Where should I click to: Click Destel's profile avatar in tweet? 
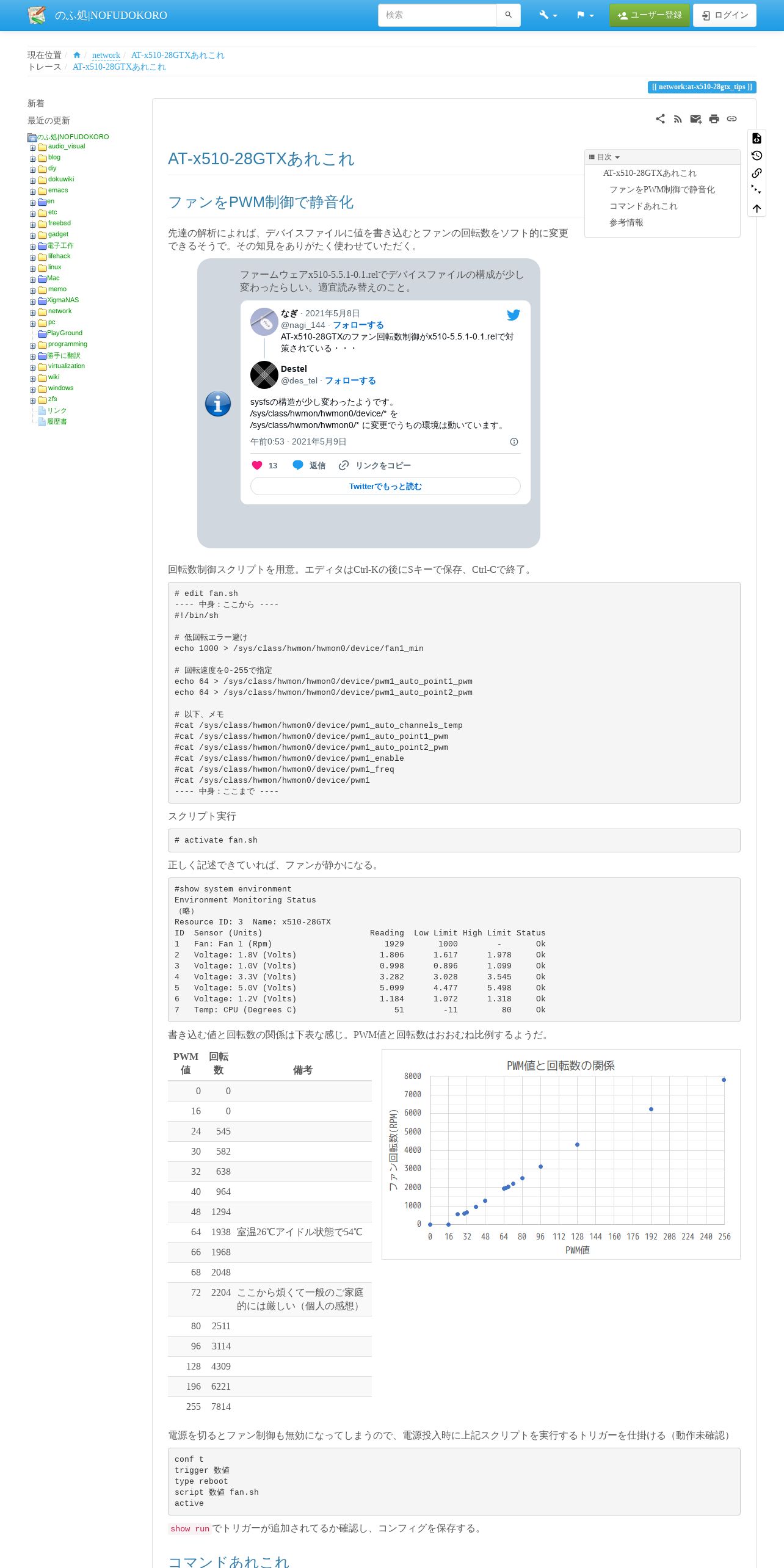pos(264,374)
